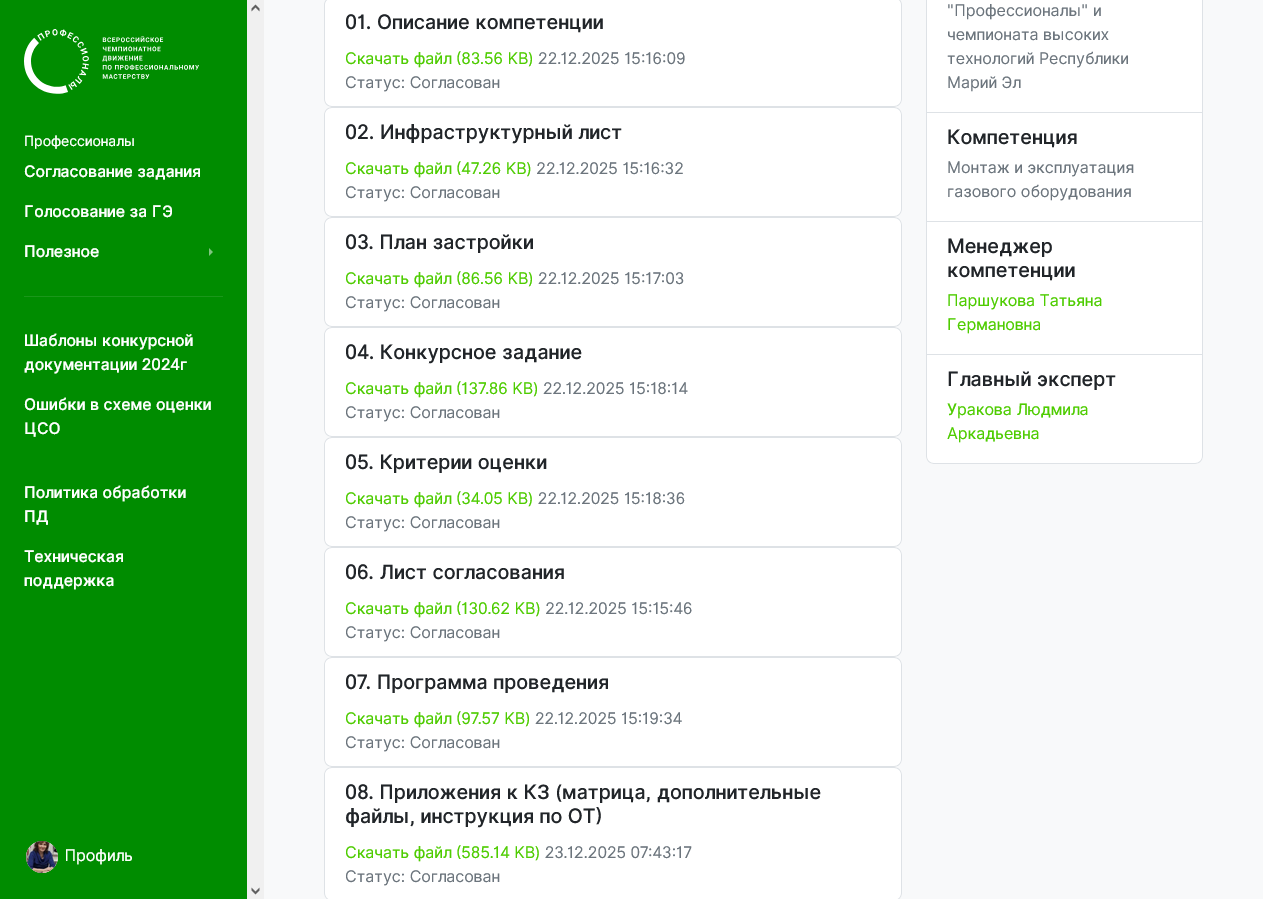
Task: Open Политика обработки ПД page
Action: click(104, 504)
